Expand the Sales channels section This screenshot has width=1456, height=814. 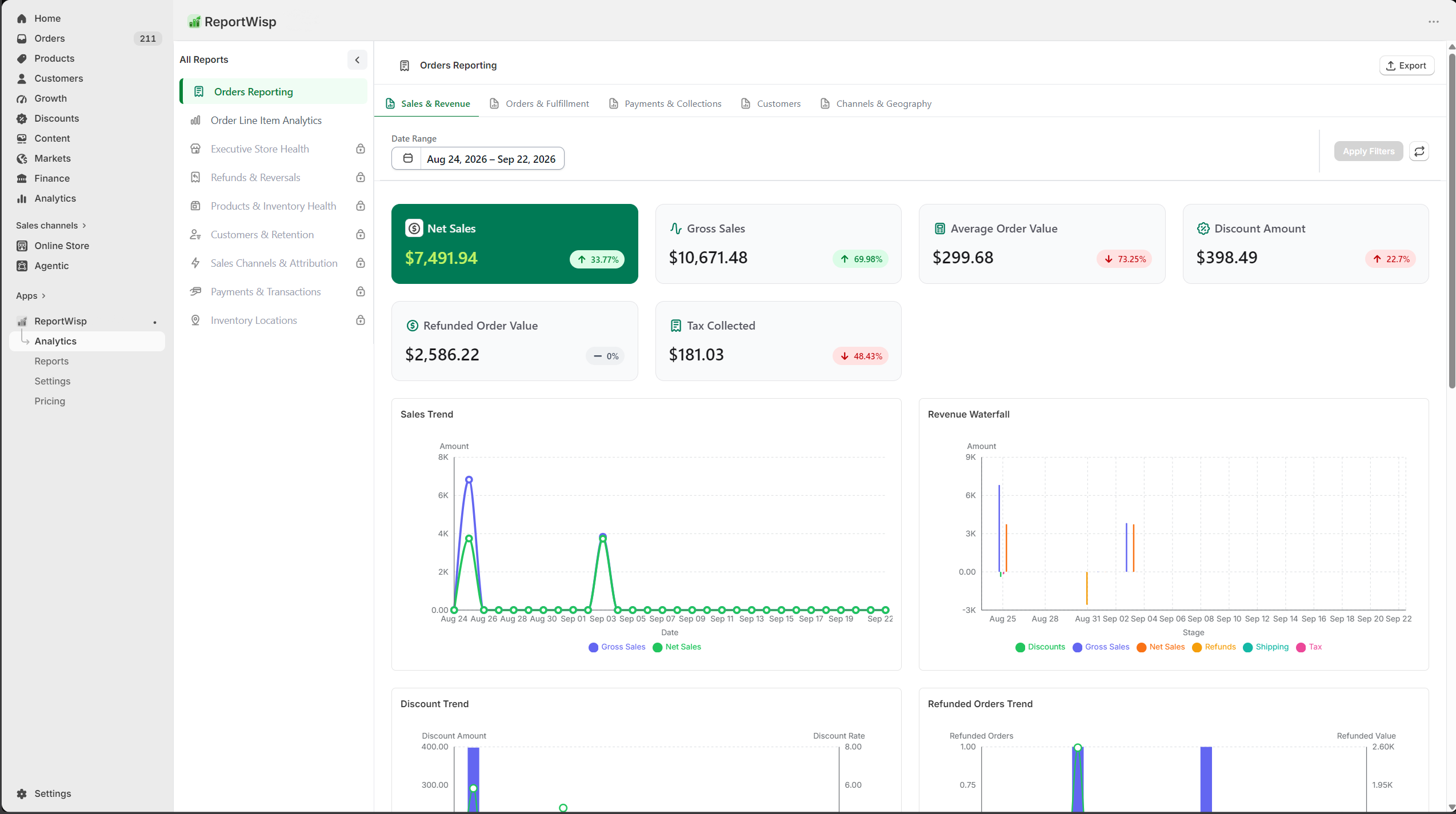[51, 226]
